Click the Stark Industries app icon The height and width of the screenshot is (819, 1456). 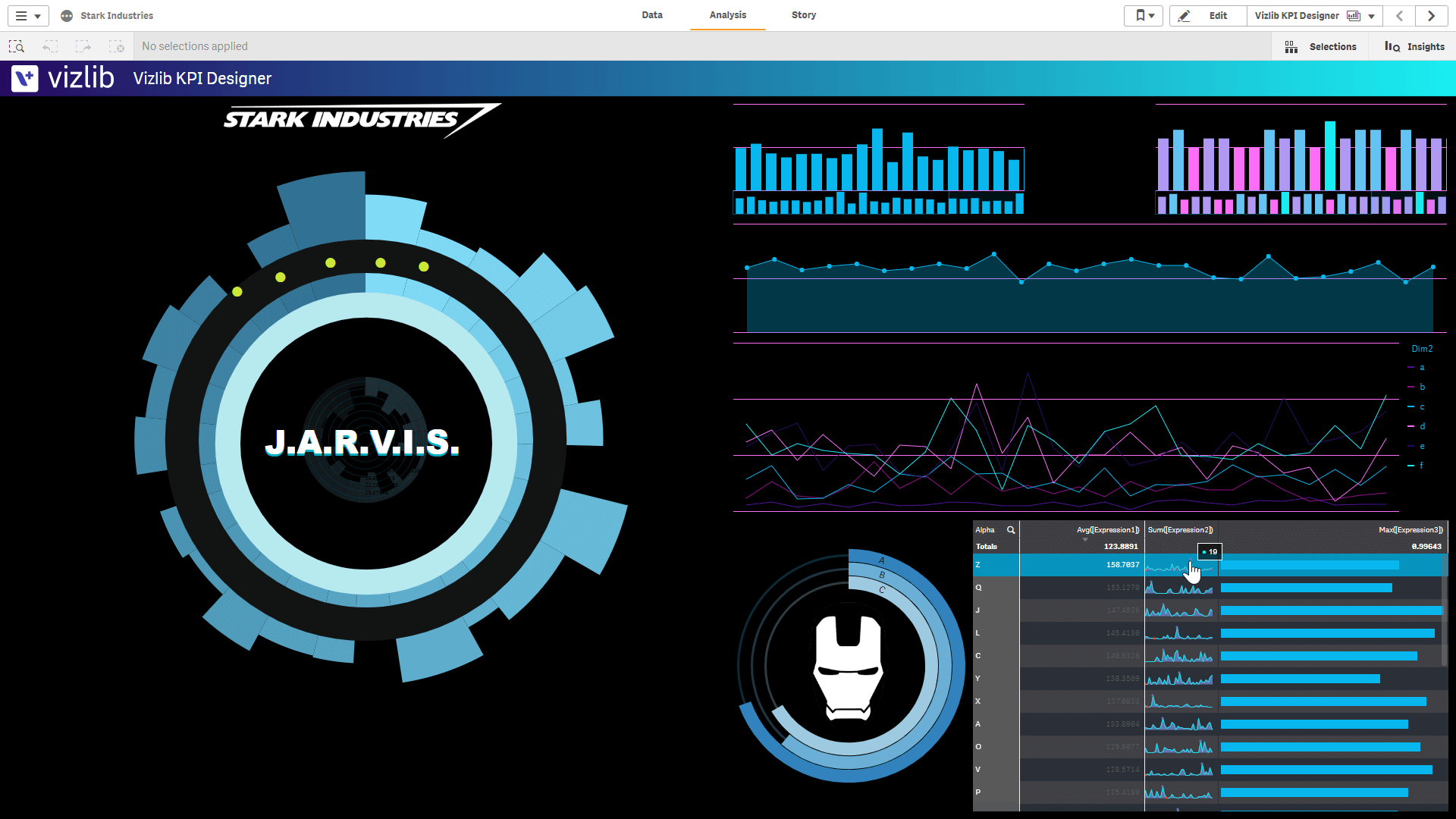pyautogui.click(x=67, y=16)
